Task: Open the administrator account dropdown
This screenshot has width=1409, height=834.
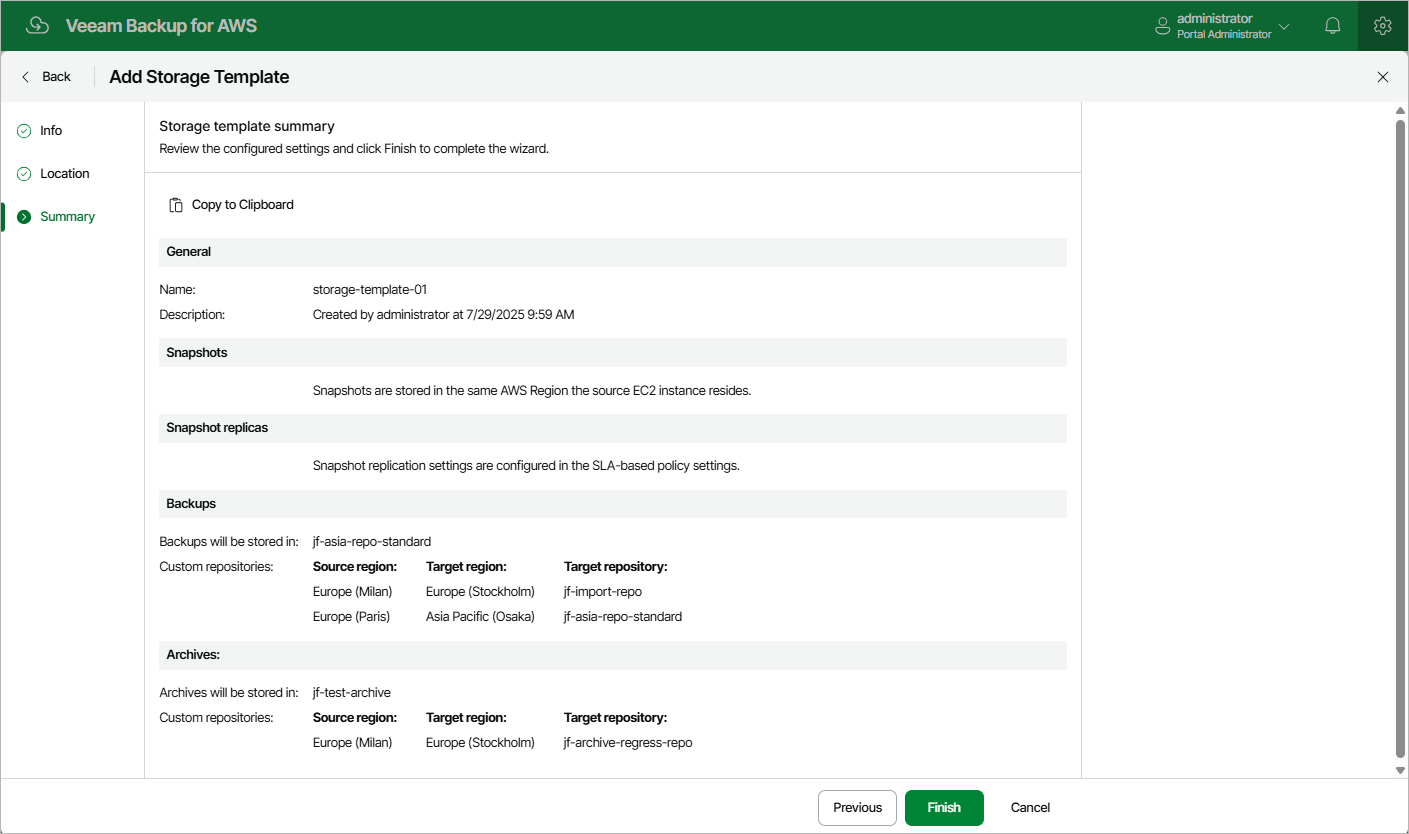Action: (1284, 27)
